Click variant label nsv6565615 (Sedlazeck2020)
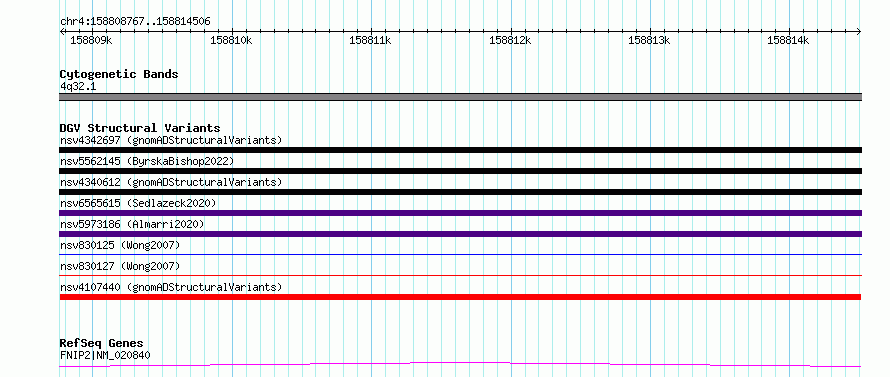 (x=138, y=203)
